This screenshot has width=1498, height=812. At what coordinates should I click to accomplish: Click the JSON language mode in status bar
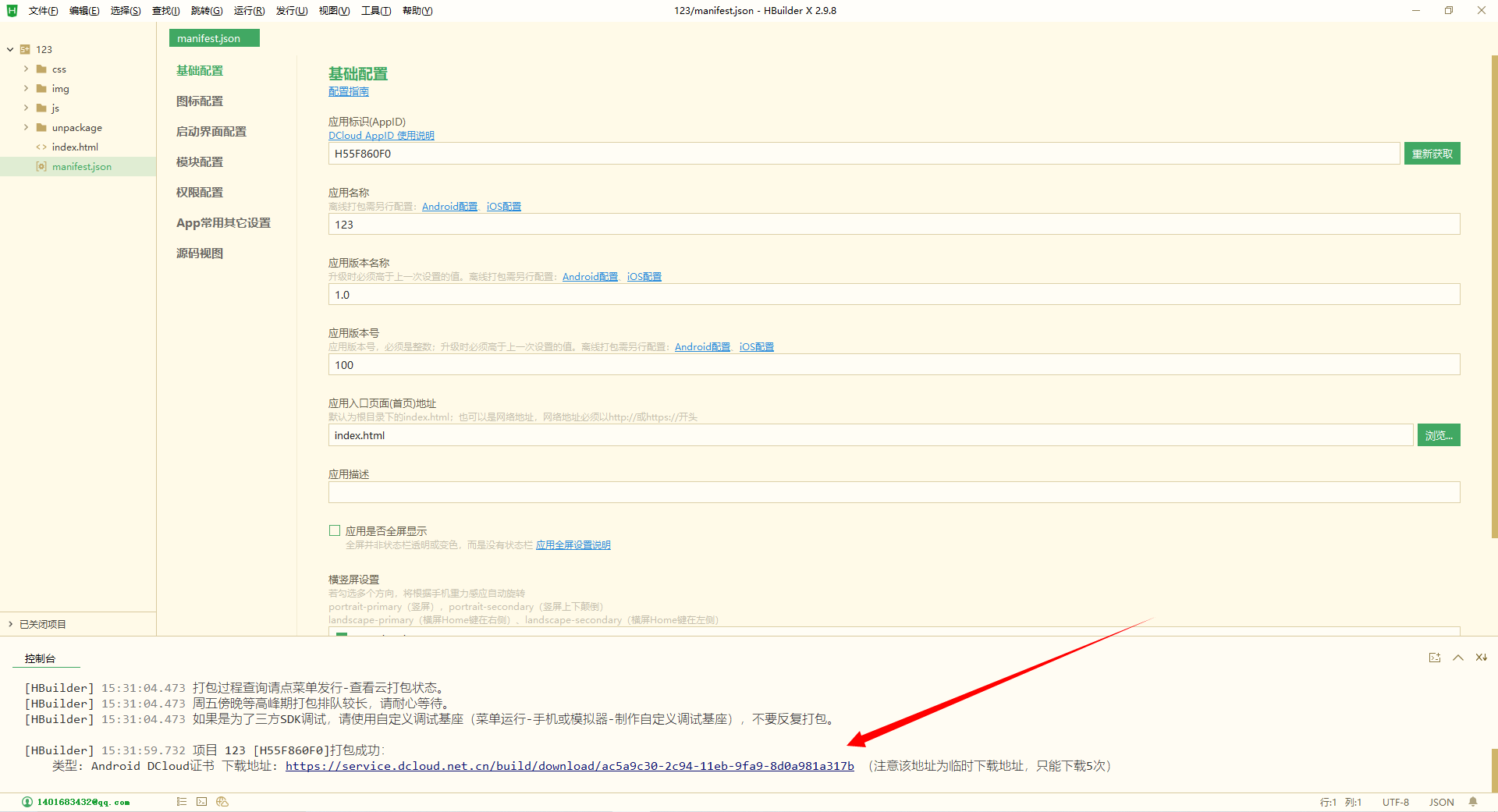[x=1441, y=802]
